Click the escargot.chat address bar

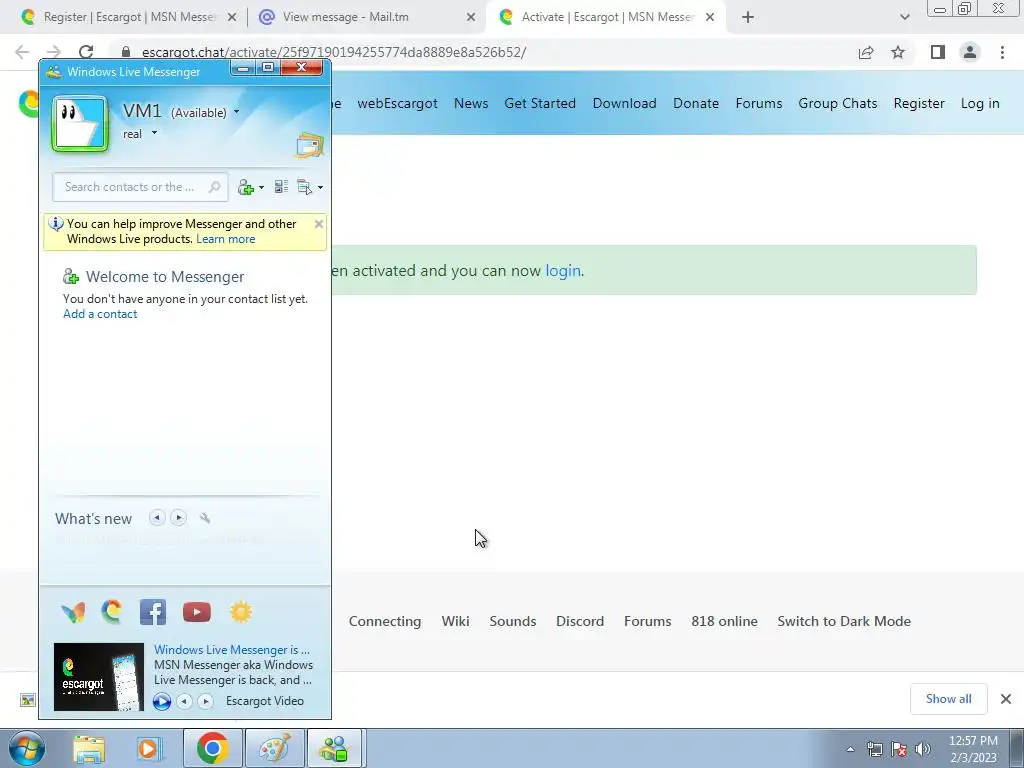[483, 52]
